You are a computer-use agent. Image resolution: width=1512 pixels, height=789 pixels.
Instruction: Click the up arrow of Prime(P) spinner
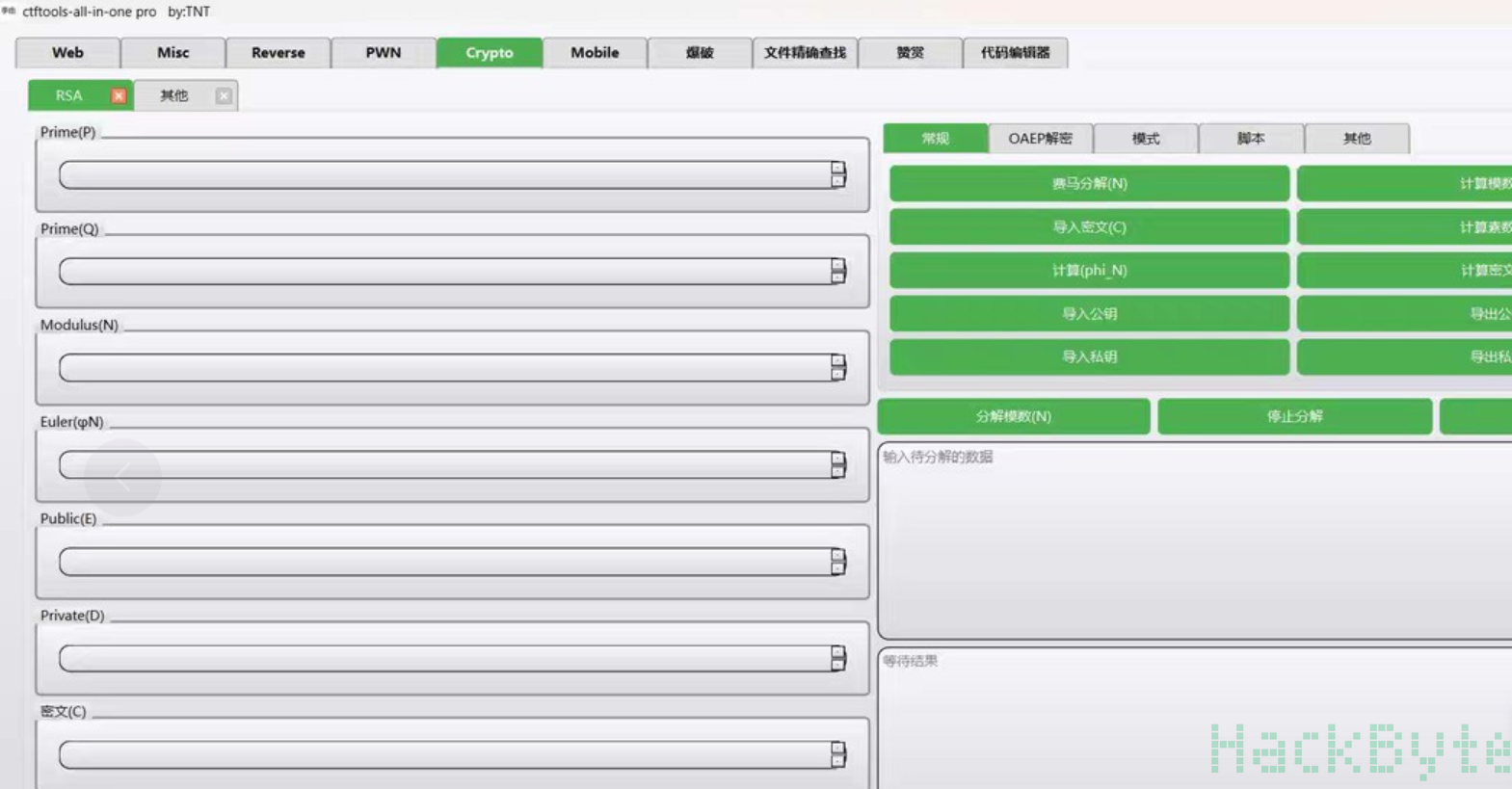point(838,168)
